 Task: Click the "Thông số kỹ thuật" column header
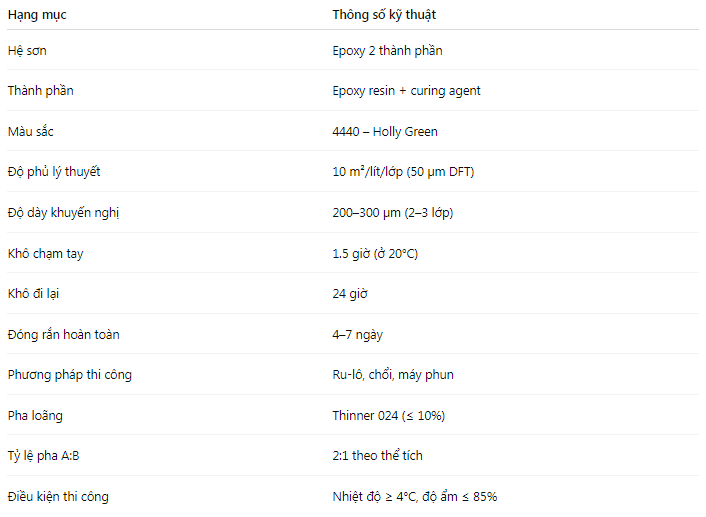point(384,15)
